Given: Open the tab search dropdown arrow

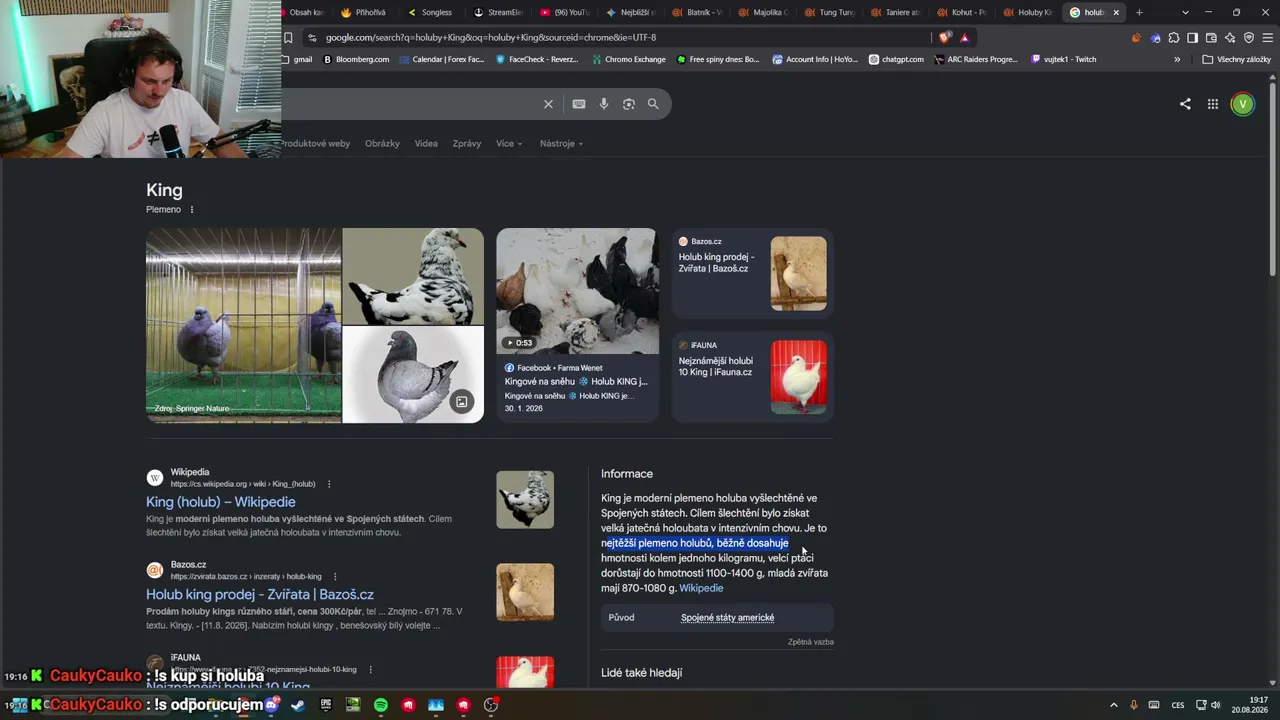Looking at the screenshot, I should coord(1185,12).
